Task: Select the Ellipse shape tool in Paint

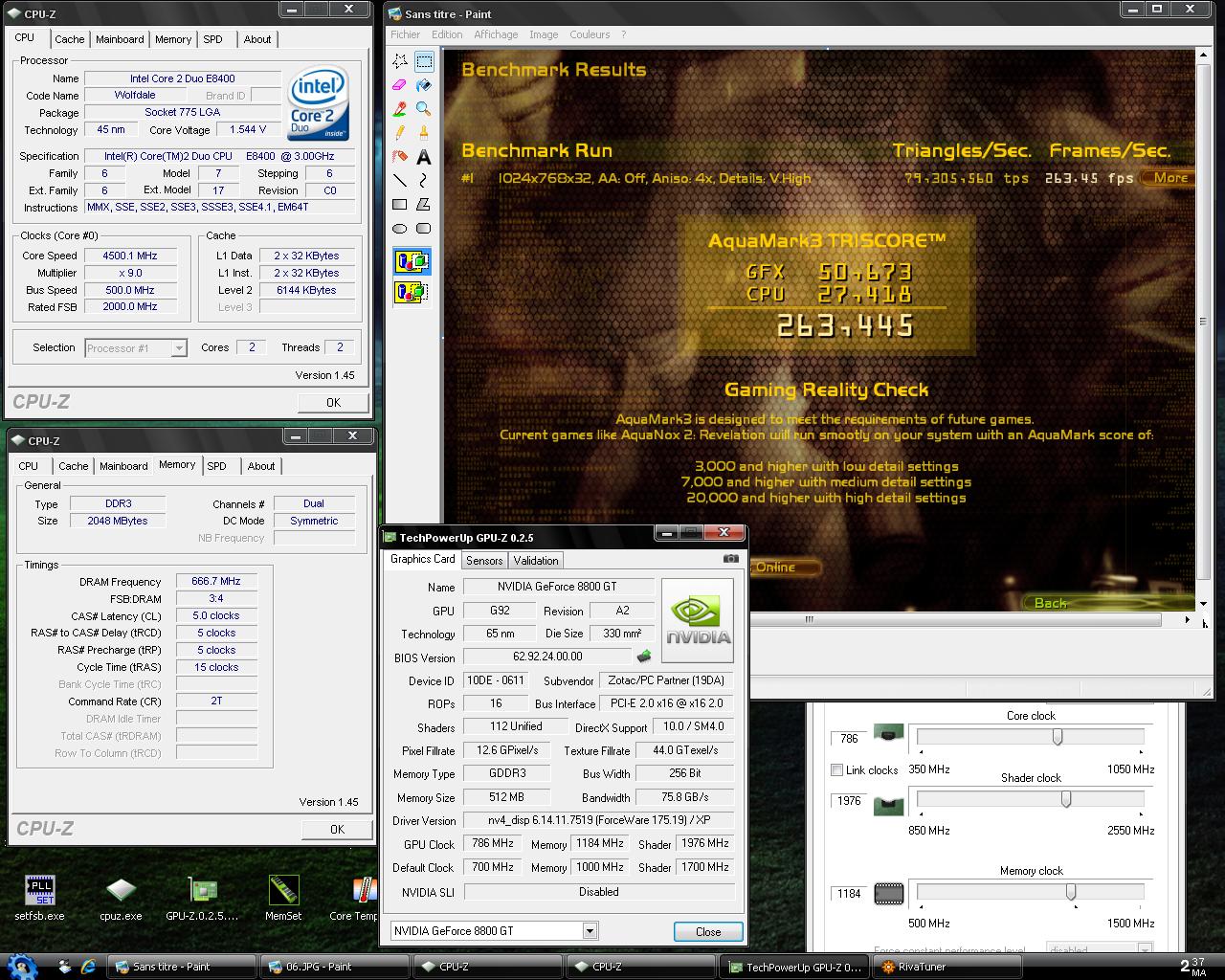Action: click(x=400, y=229)
